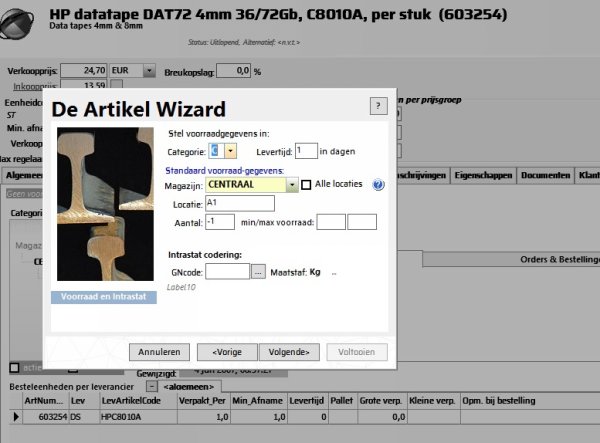Click the Status: Uitlopend text line
This screenshot has height=443, width=600.
coord(244,42)
